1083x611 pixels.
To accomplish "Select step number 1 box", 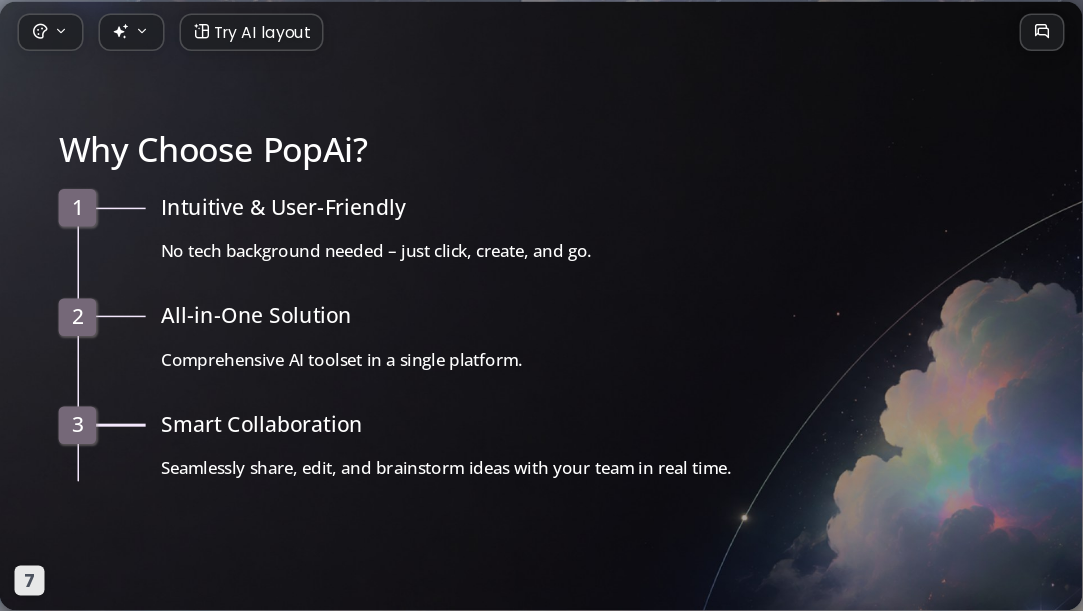I will point(78,208).
